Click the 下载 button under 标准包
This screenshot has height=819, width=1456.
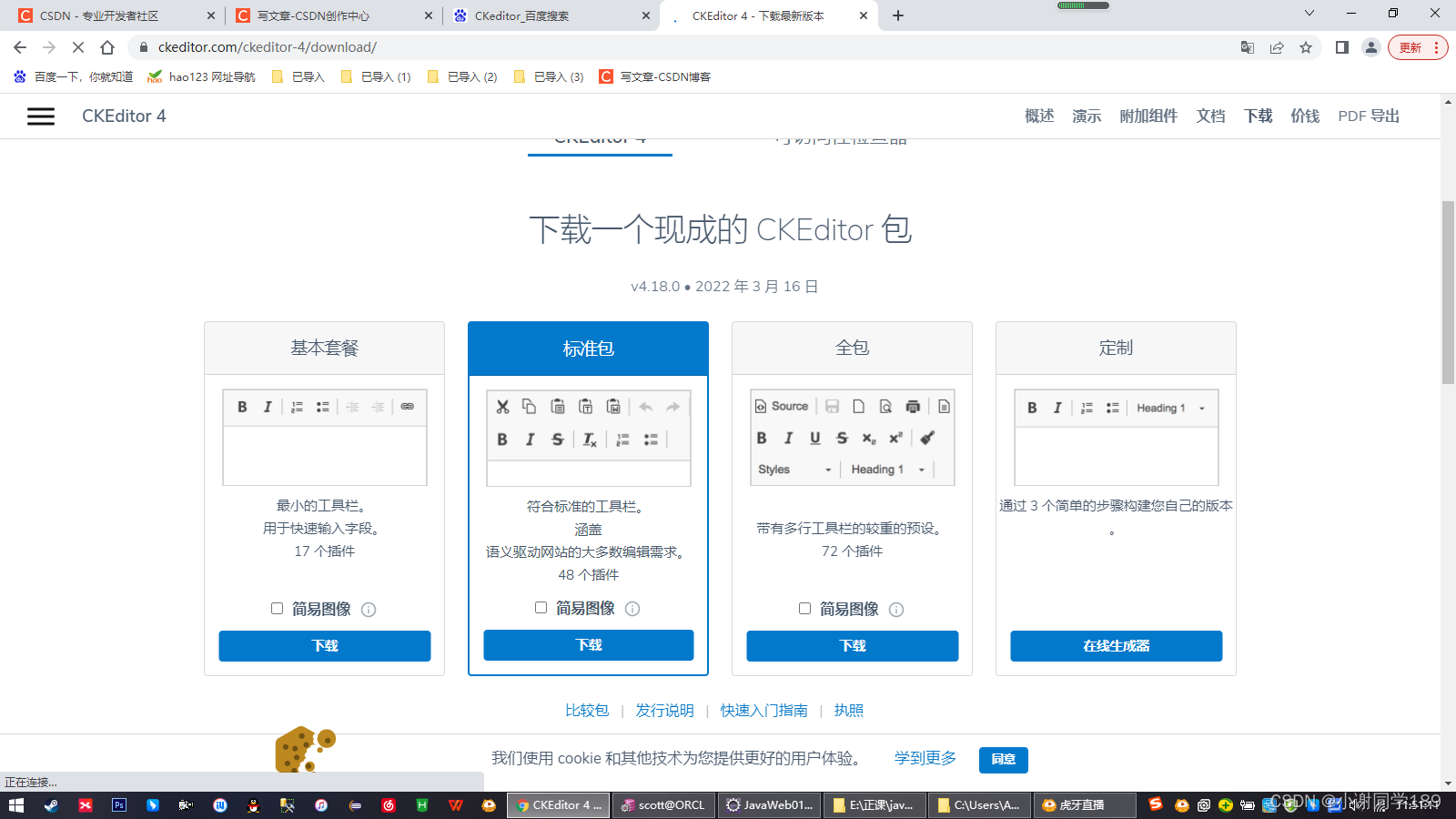588,644
